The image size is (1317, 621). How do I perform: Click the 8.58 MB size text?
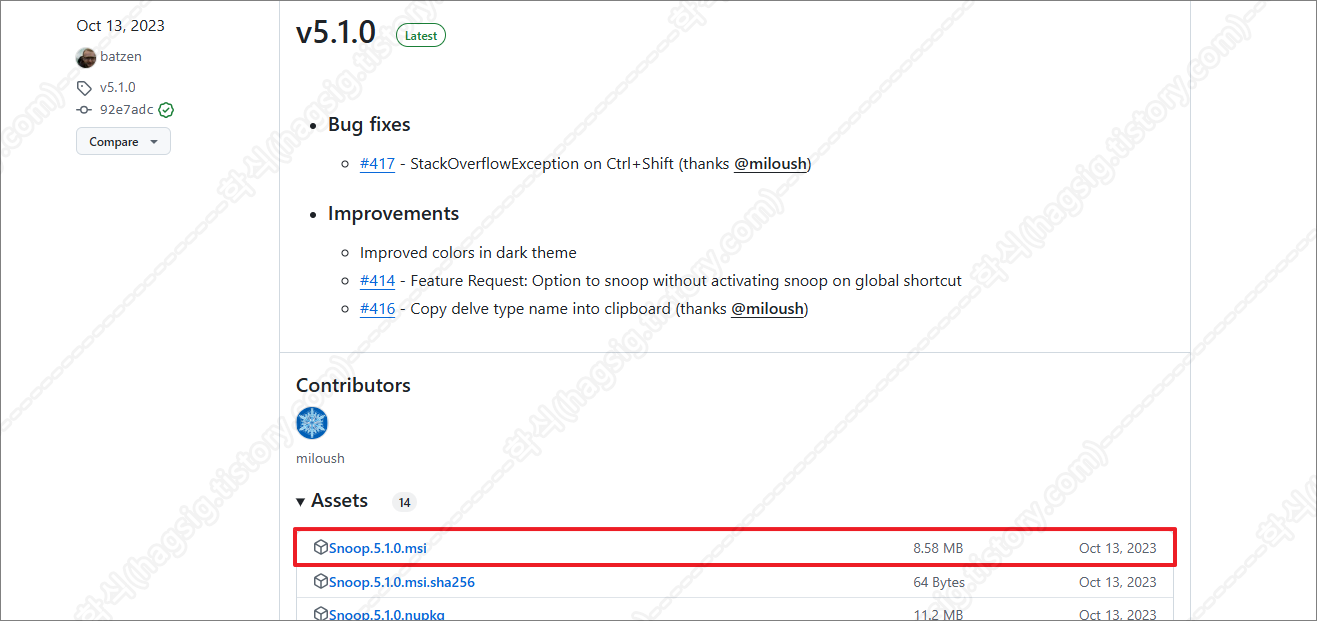coord(938,548)
